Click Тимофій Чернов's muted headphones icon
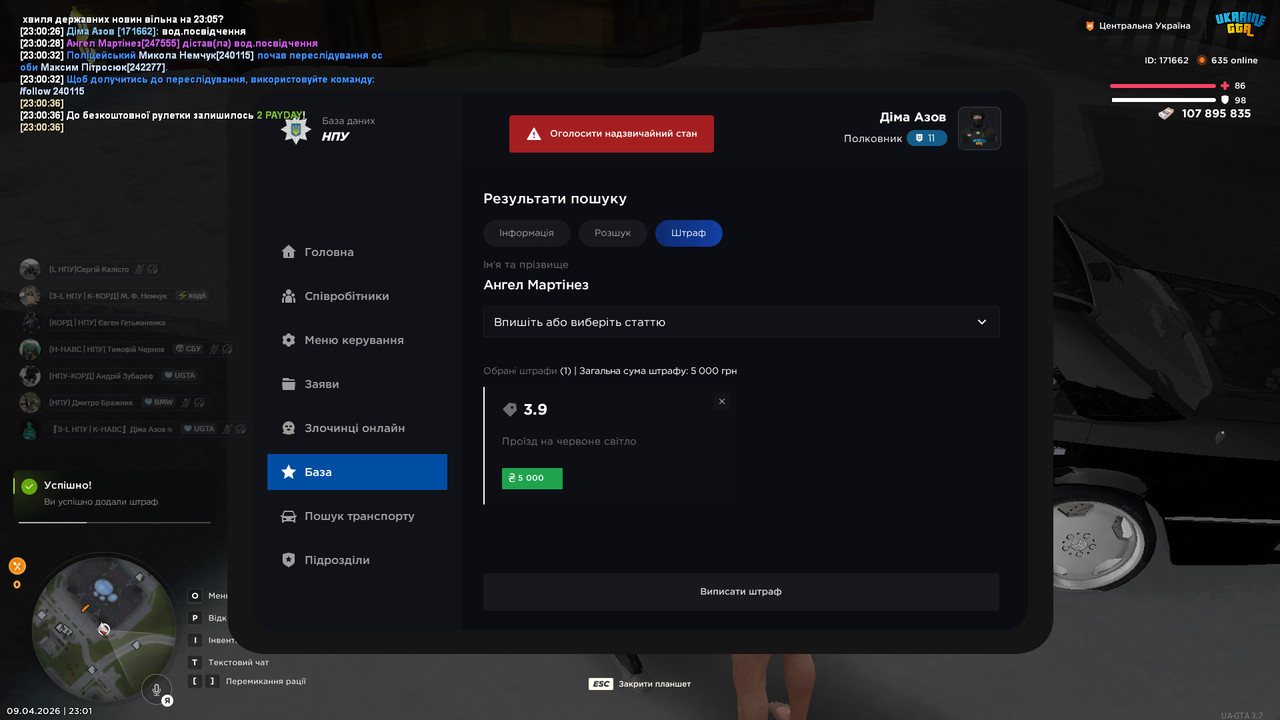Image resolution: width=1280 pixels, height=720 pixels. coord(228,349)
